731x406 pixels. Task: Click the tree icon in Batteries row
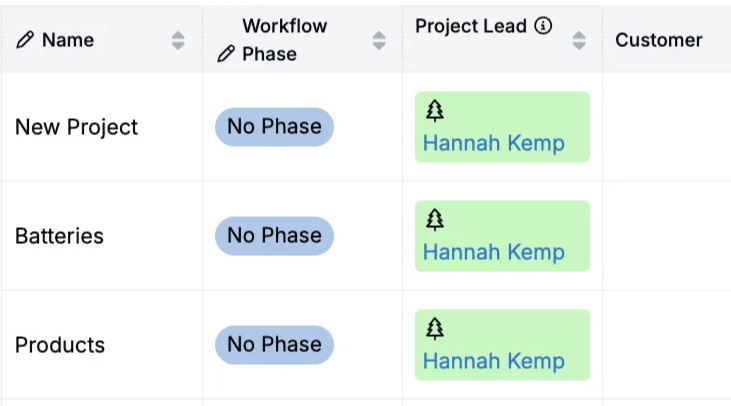[435, 220]
